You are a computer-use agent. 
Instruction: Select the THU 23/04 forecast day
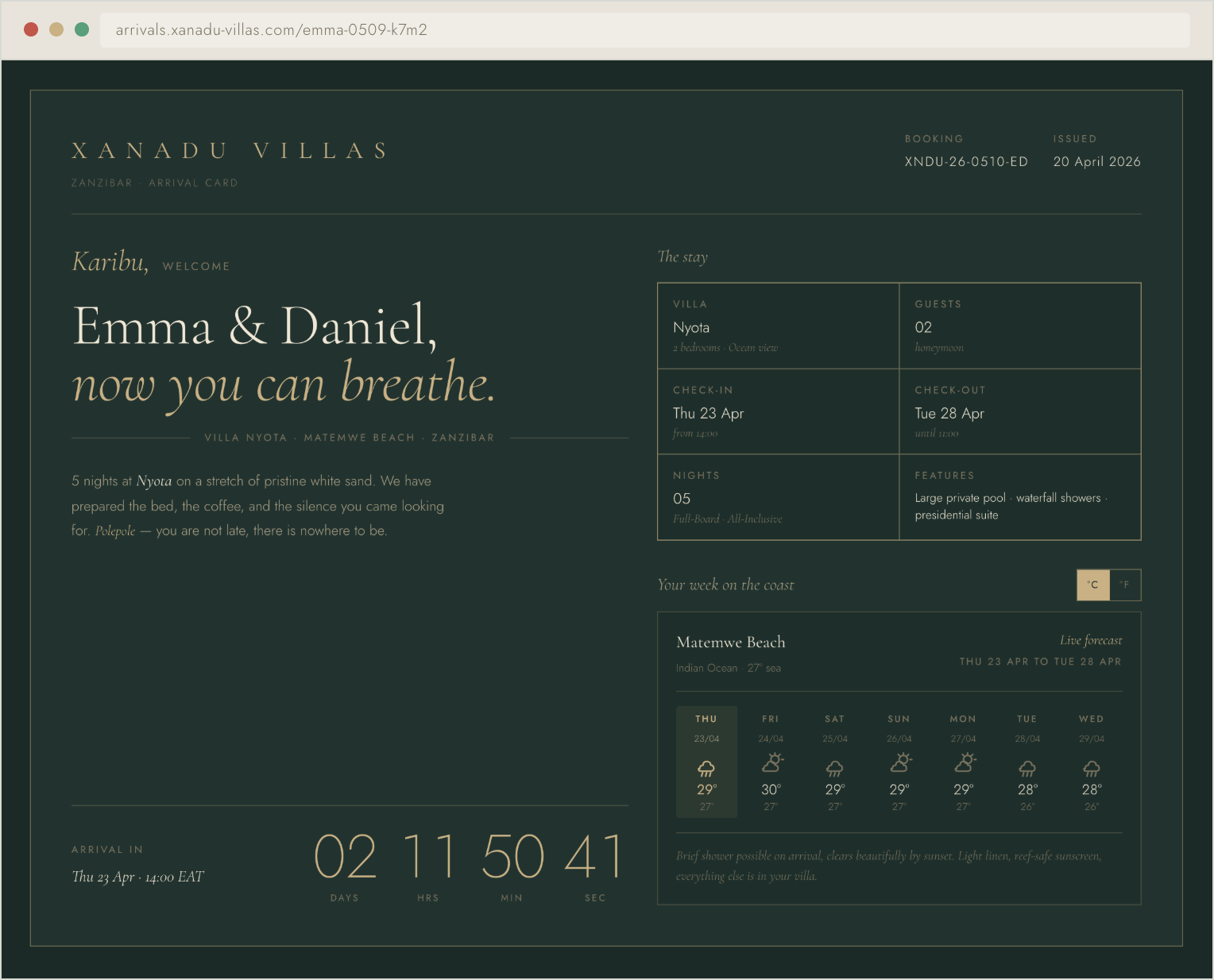pyautogui.click(x=706, y=727)
